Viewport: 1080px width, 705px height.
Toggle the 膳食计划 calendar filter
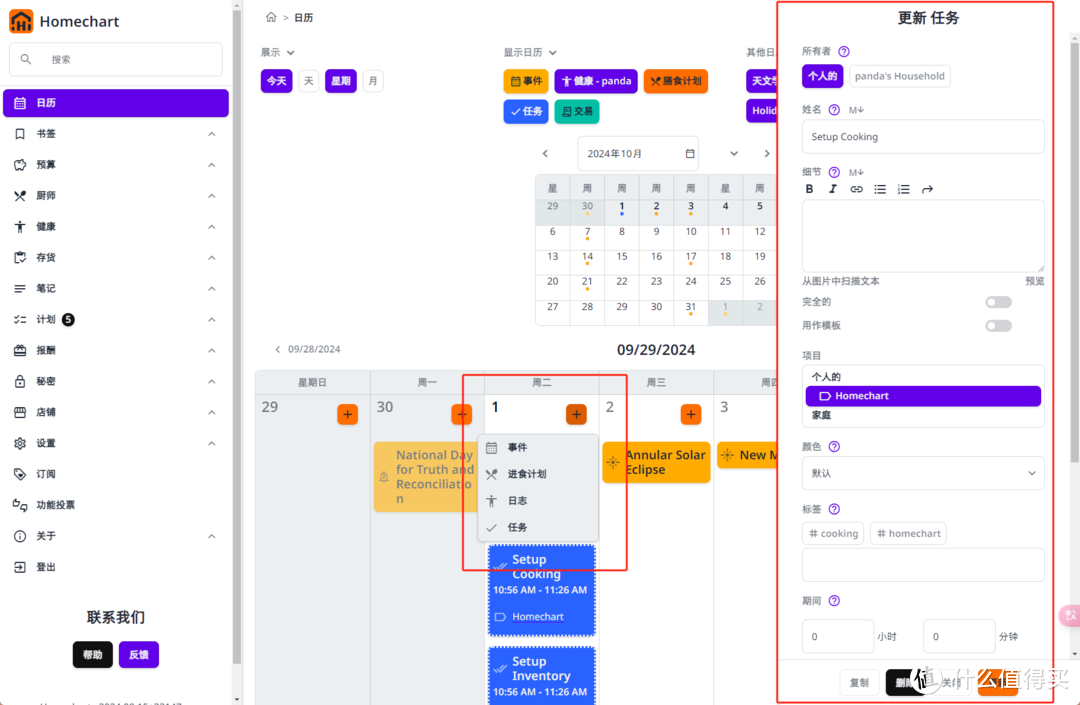(x=675, y=81)
